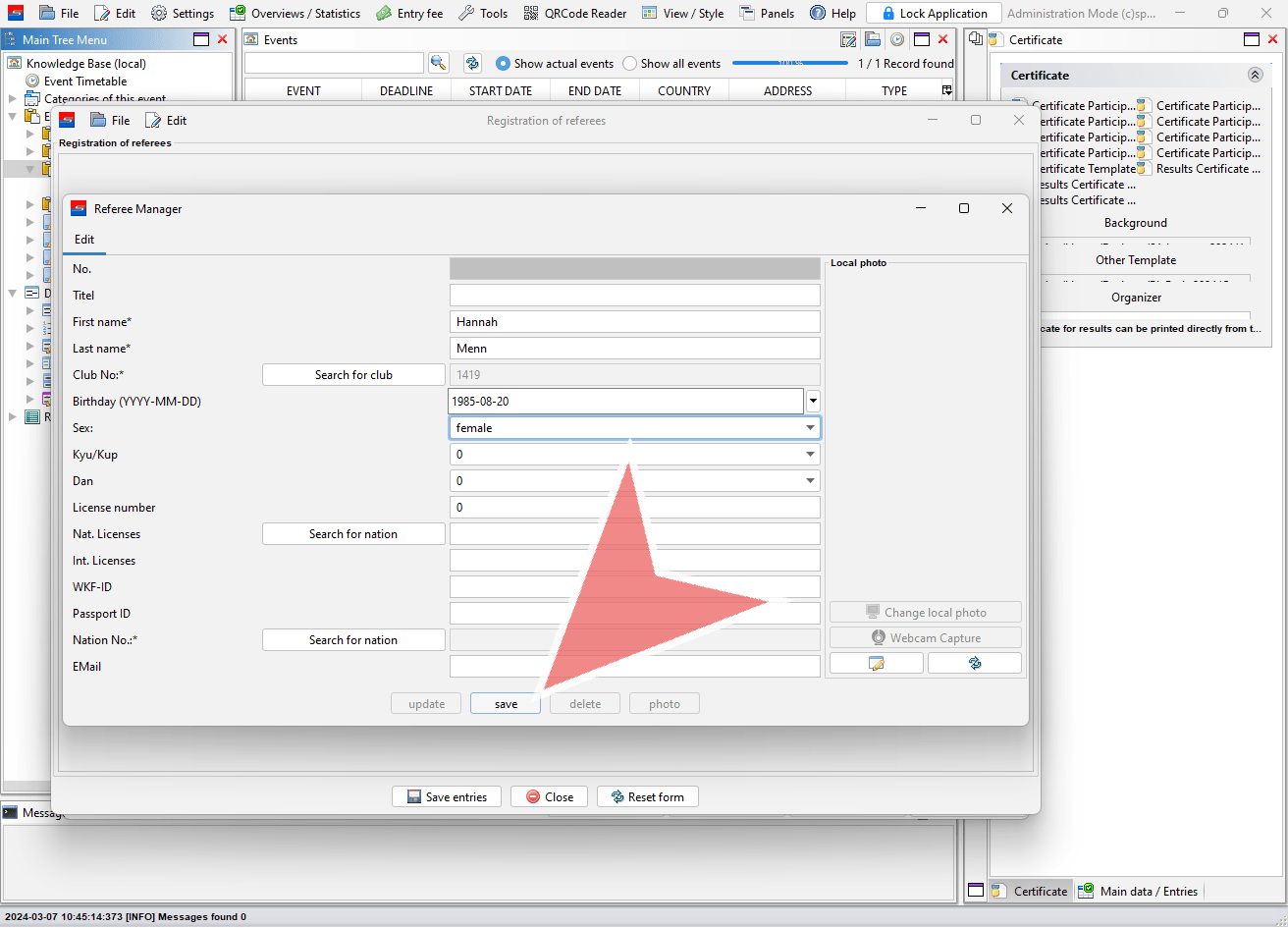Switch to the Main data / Entries tab
This screenshot has width=1288, height=928.
1139,892
